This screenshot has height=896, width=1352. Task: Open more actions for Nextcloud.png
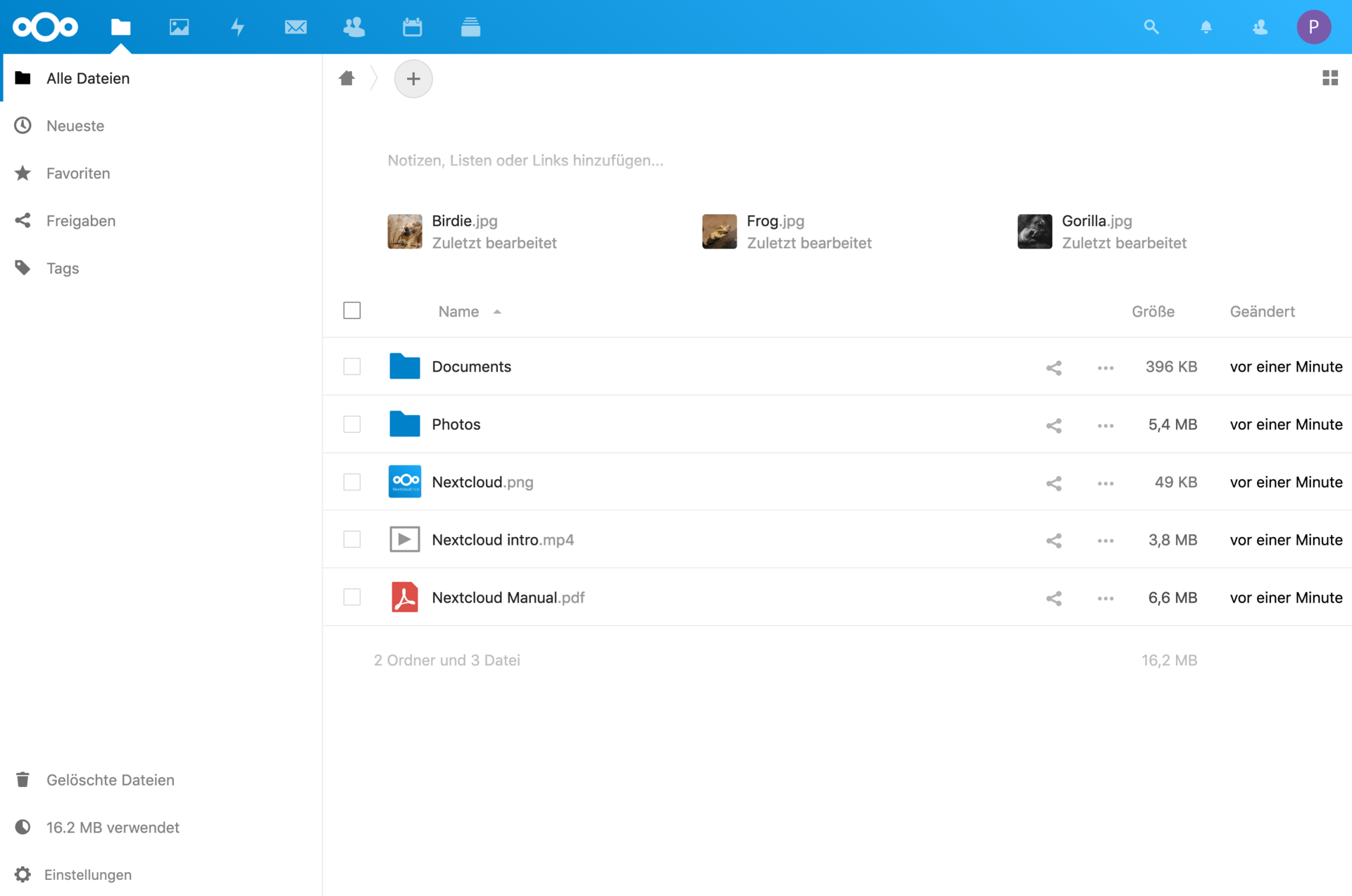(x=1105, y=483)
